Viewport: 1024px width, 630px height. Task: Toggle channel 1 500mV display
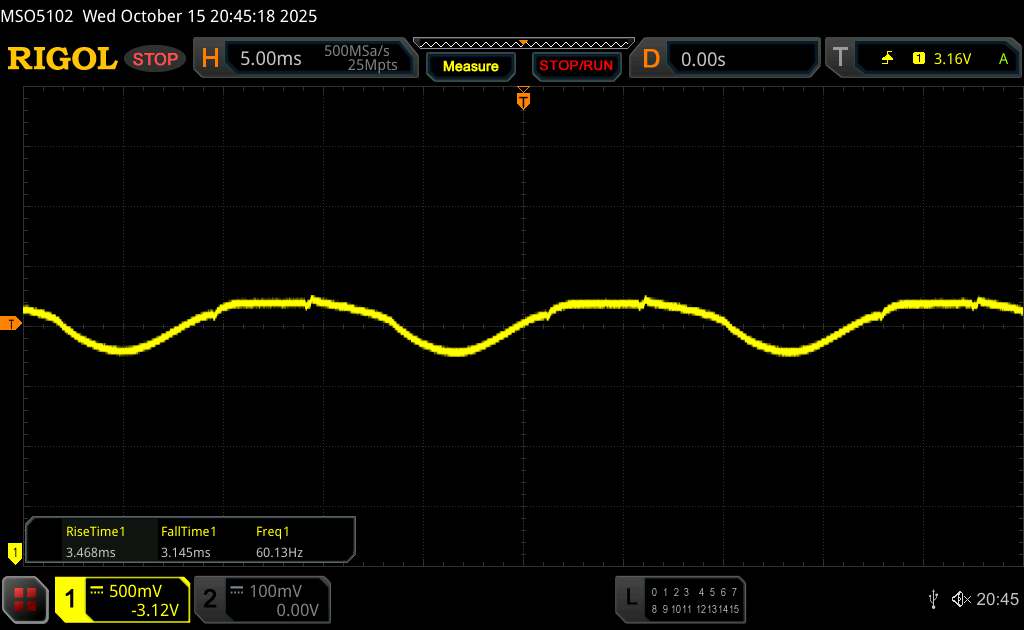[122, 599]
